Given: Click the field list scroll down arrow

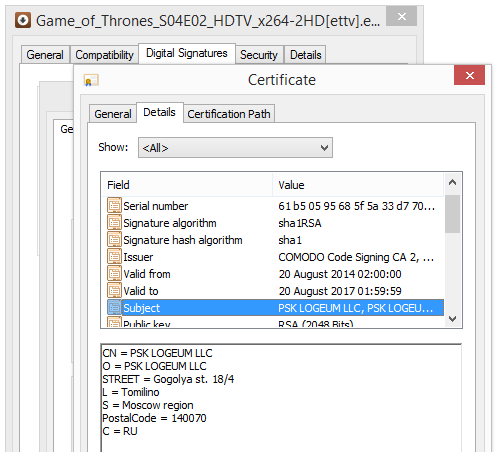Looking at the screenshot, I should tap(452, 319).
